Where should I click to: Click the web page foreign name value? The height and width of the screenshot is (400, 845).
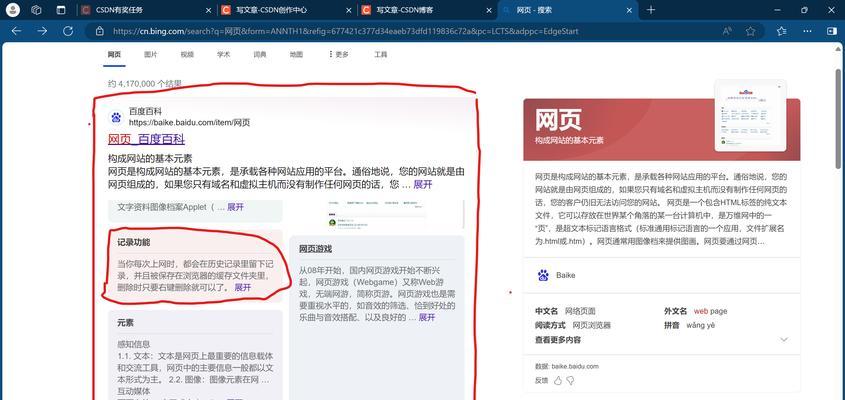tap(710, 311)
